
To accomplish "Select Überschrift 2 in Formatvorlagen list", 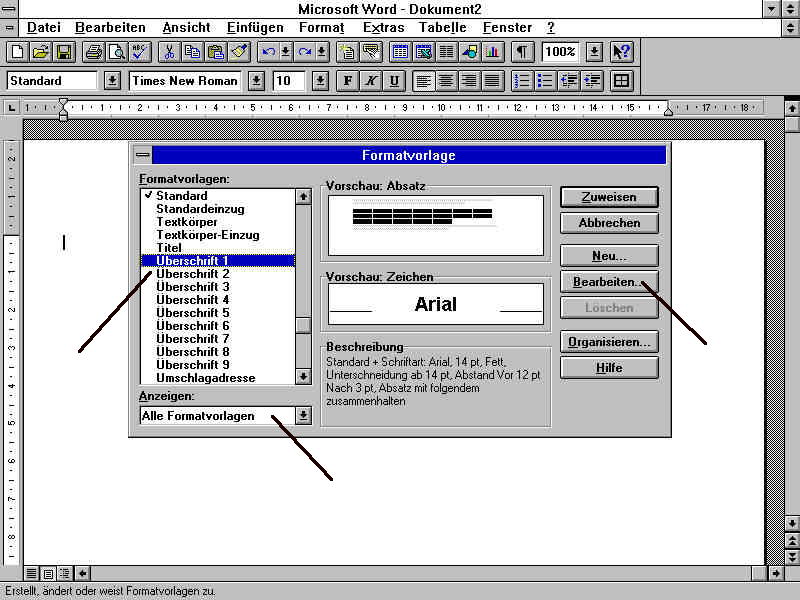I will click(x=218, y=274).
